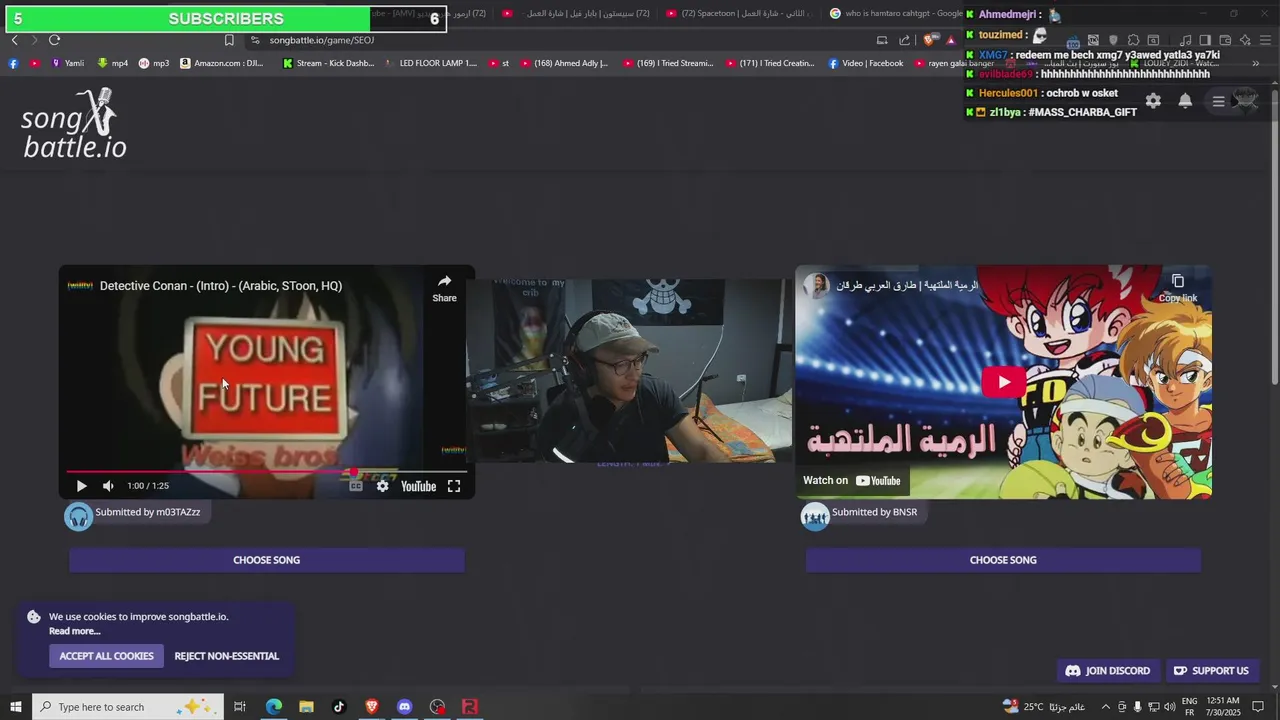Reject non-essential cookies
Viewport: 1280px width, 720px height.
coord(227,656)
